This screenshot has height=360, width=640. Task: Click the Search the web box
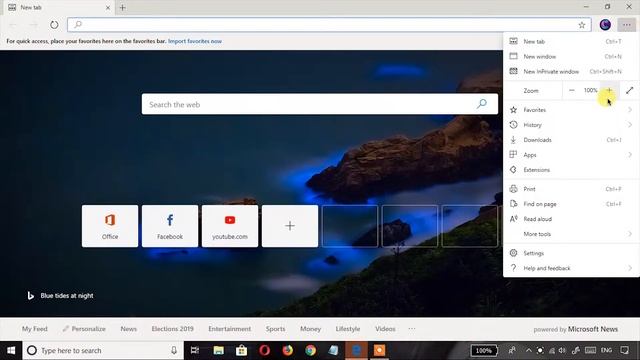[x=320, y=104]
